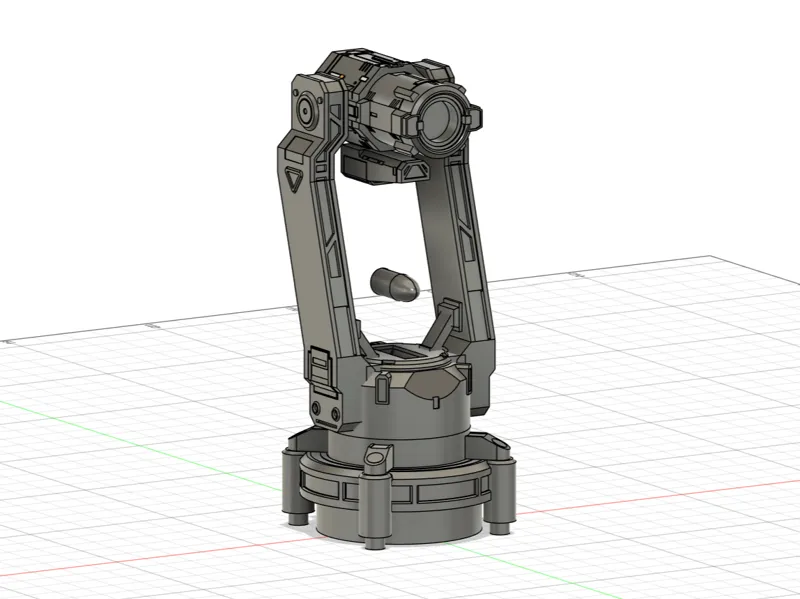Select the floating bullet-shaped body between the arms
Screen dimensions: 800x599
(394, 284)
